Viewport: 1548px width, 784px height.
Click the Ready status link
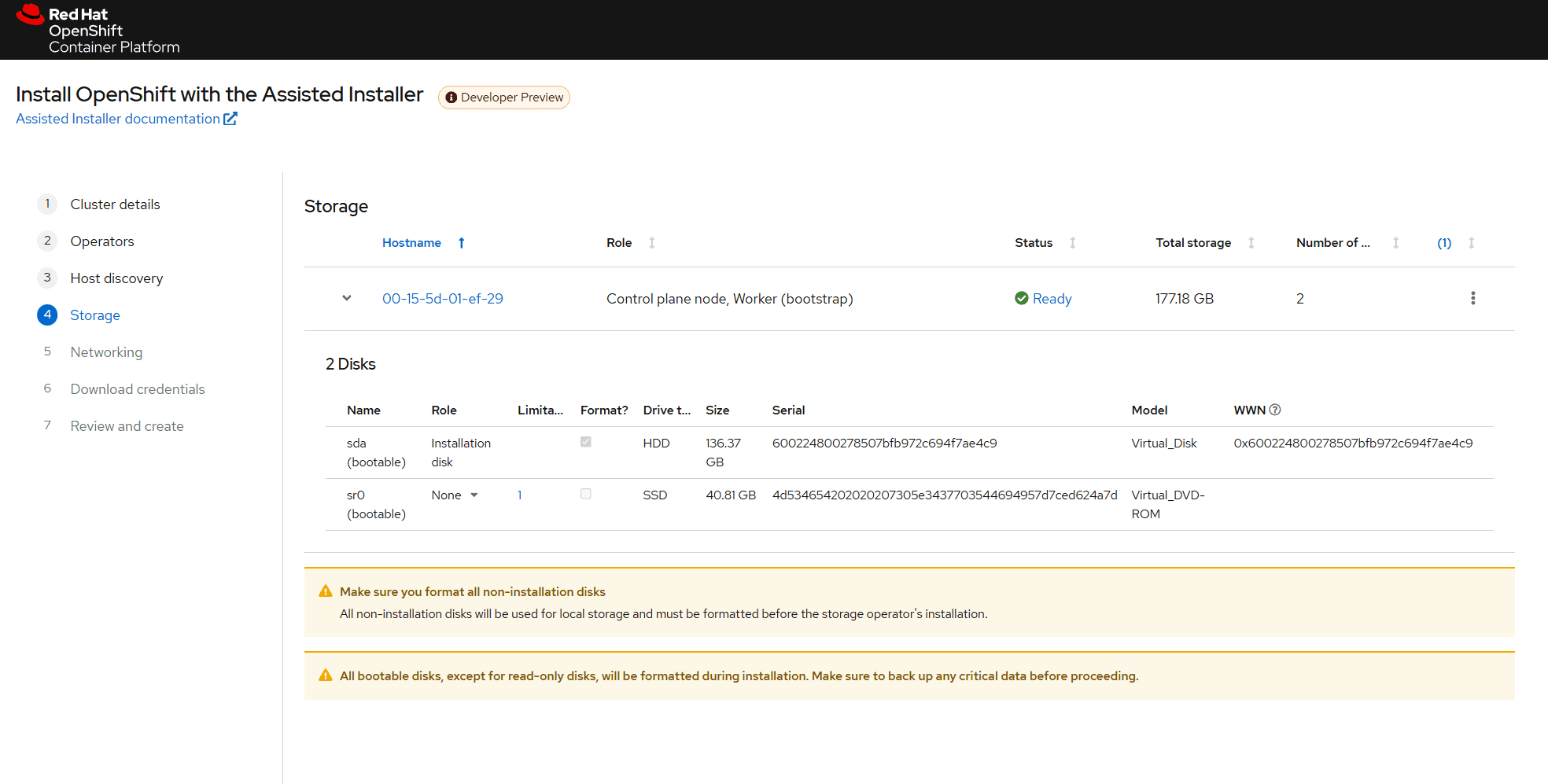pyautogui.click(x=1052, y=299)
